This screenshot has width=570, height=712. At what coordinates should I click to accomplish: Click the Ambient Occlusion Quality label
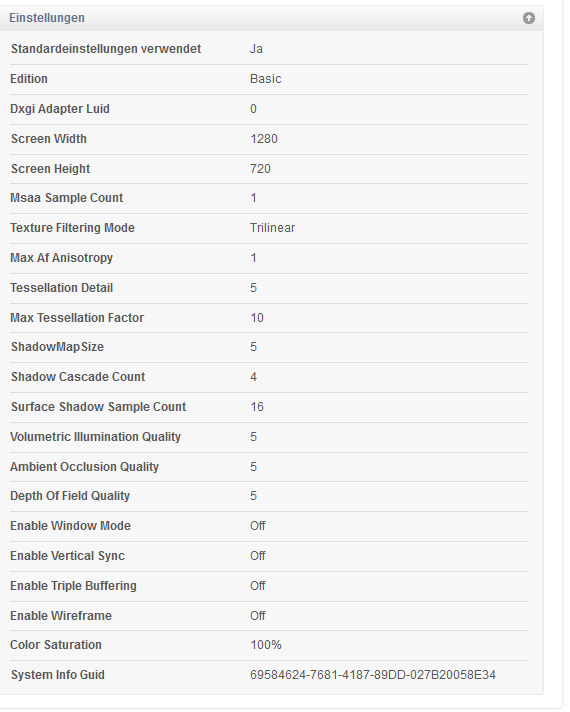tap(84, 467)
